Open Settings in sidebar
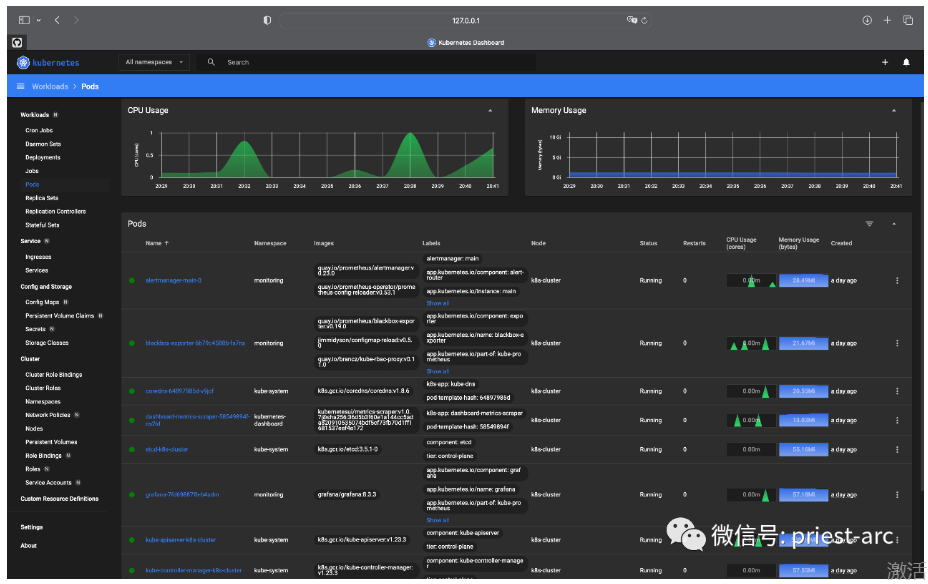The image size is (928, 584). point(32,527)
